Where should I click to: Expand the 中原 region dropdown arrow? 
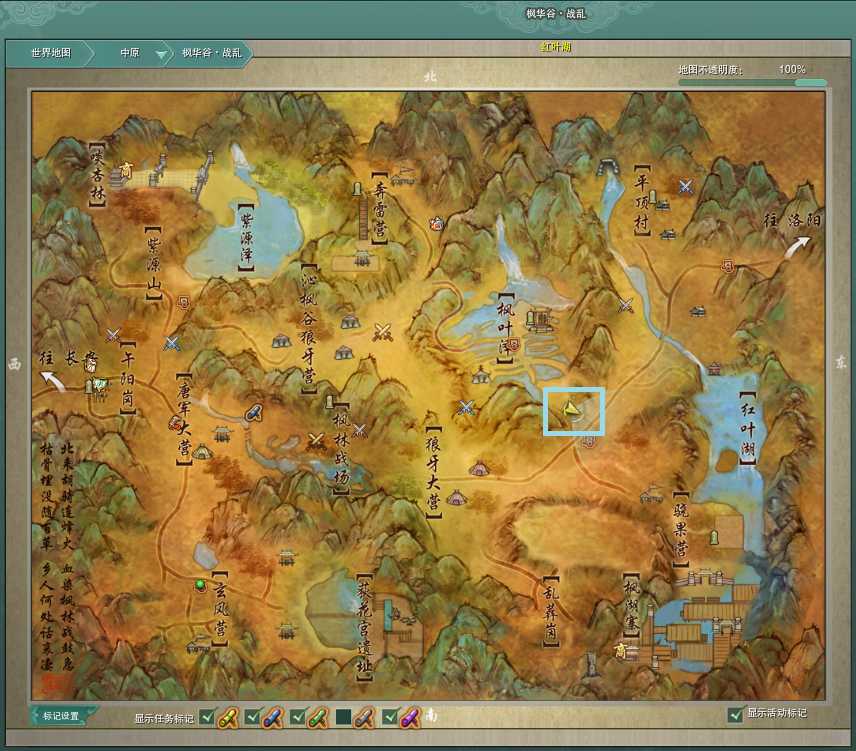[161, 54]
